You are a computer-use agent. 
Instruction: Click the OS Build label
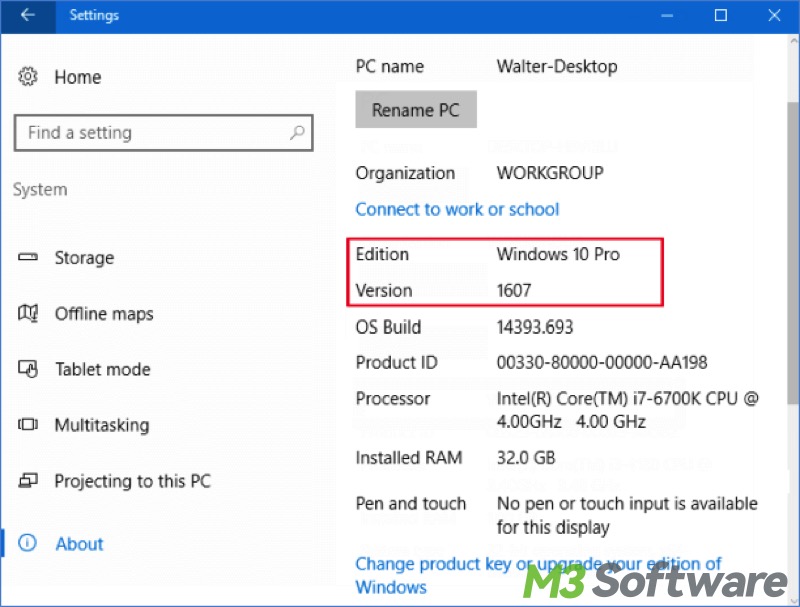coord(388,327)
